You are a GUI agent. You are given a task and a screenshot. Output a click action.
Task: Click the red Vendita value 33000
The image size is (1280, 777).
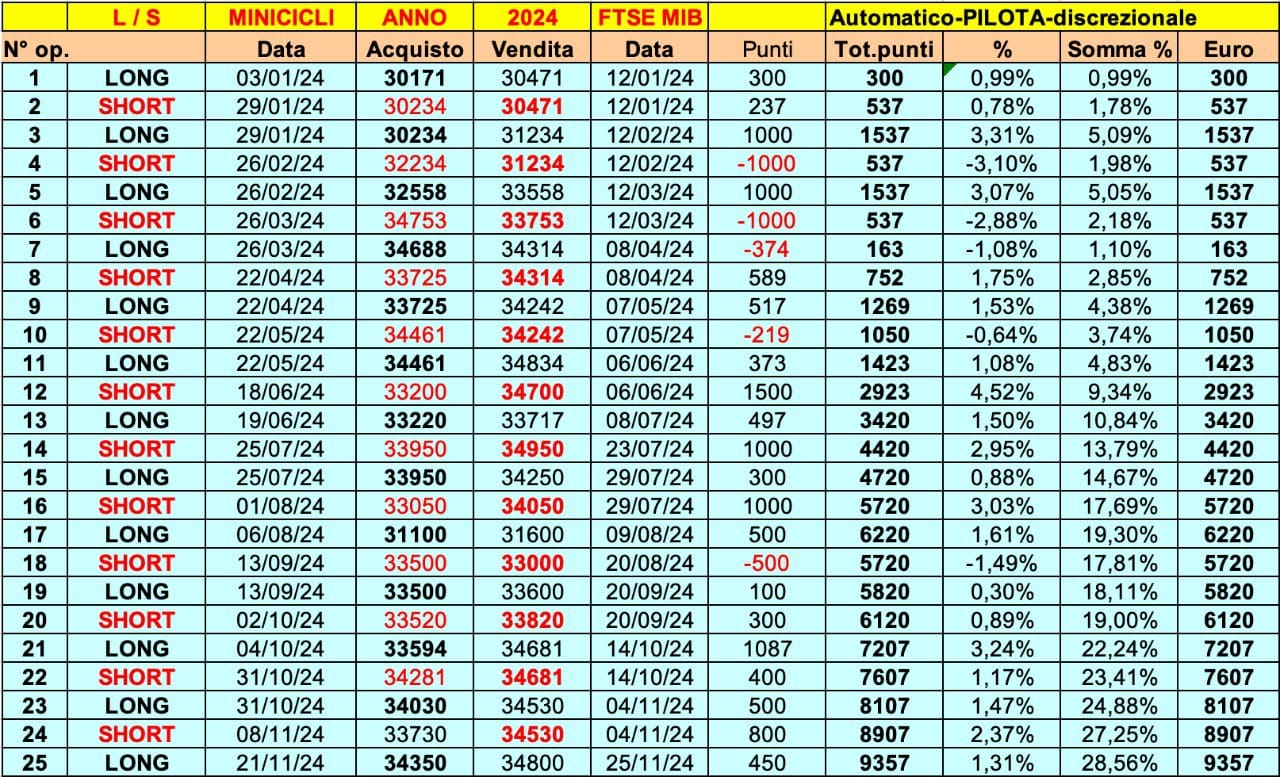(533, 563)
